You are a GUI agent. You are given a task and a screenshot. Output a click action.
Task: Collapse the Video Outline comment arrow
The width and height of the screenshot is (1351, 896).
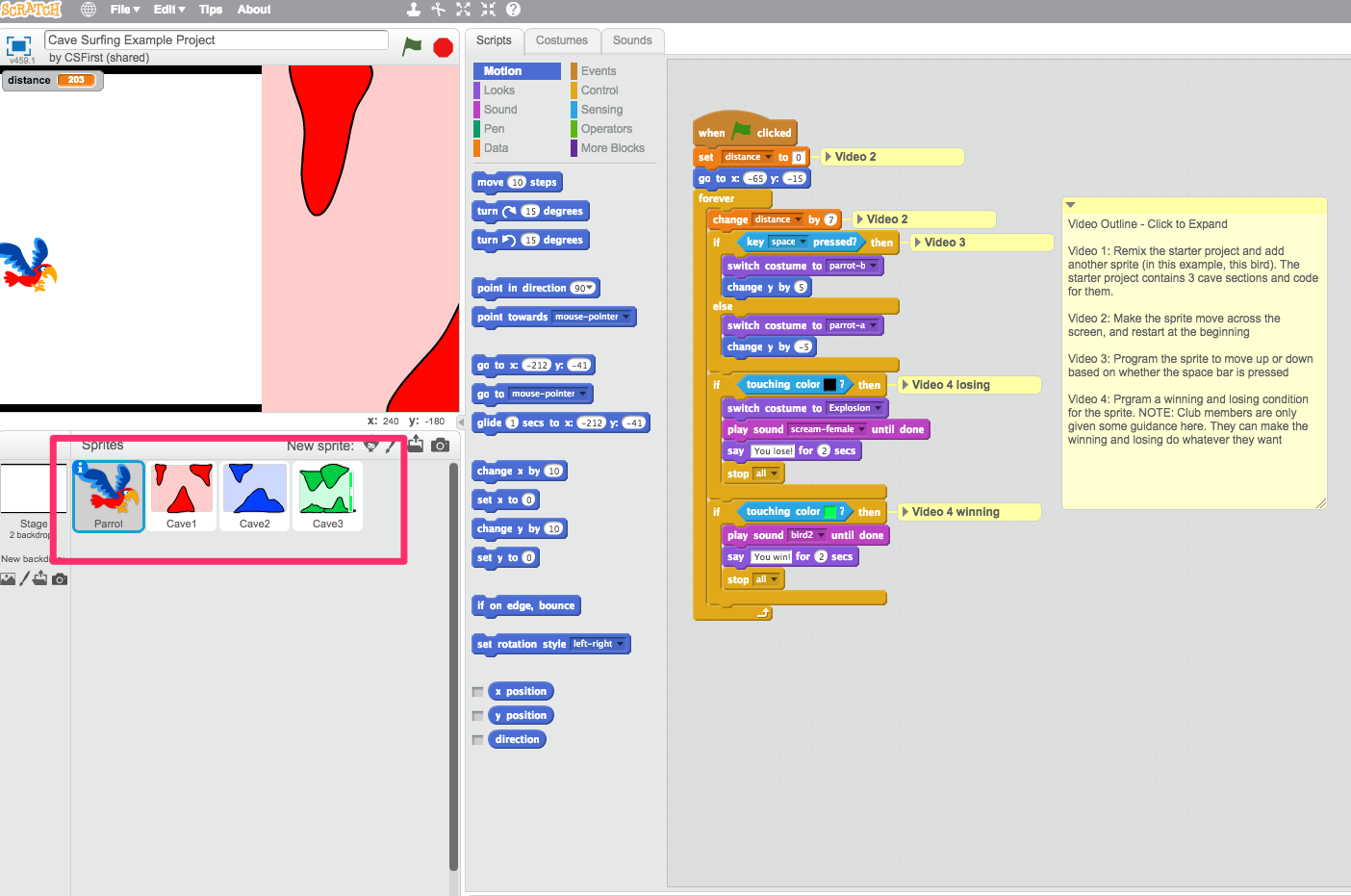click(x=1070, y=205)
